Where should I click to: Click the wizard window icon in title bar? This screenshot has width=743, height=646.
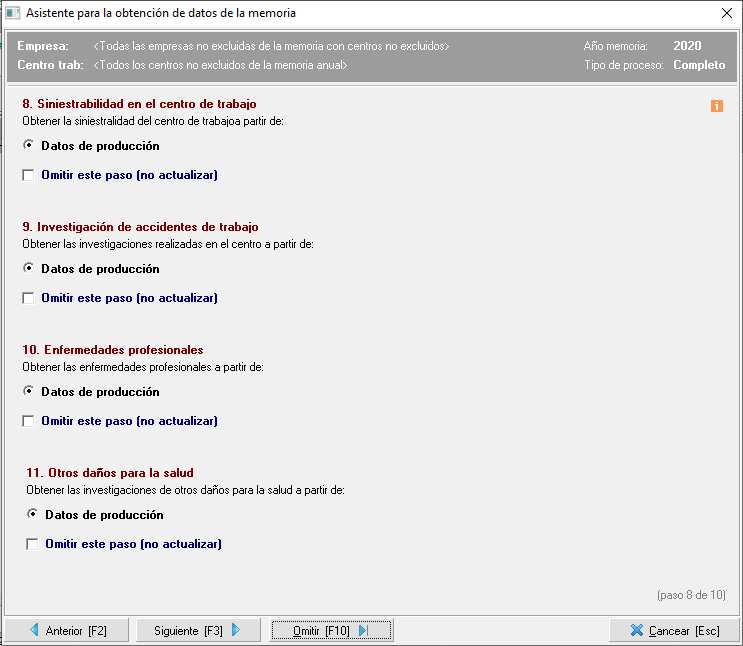[x=13, y=14]
